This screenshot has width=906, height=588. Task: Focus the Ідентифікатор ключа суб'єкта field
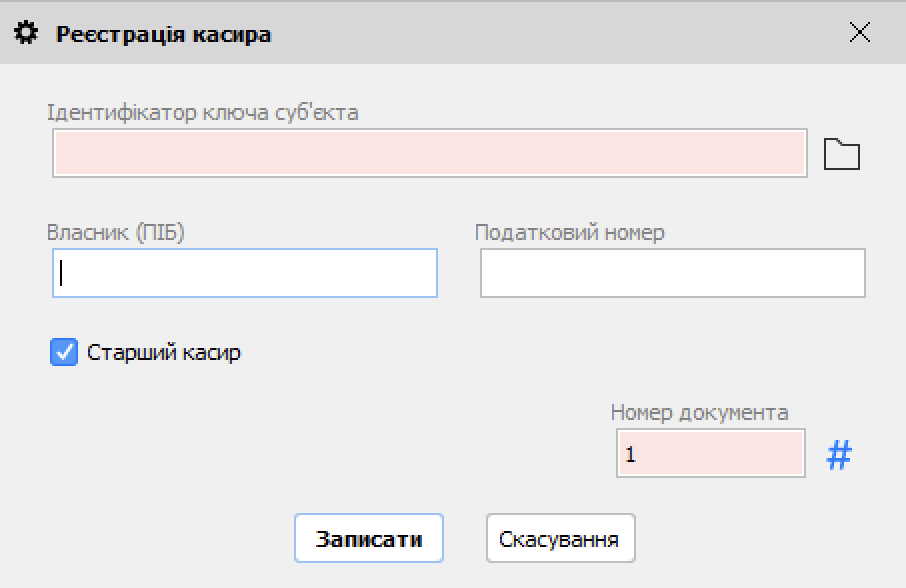[428, 155]
